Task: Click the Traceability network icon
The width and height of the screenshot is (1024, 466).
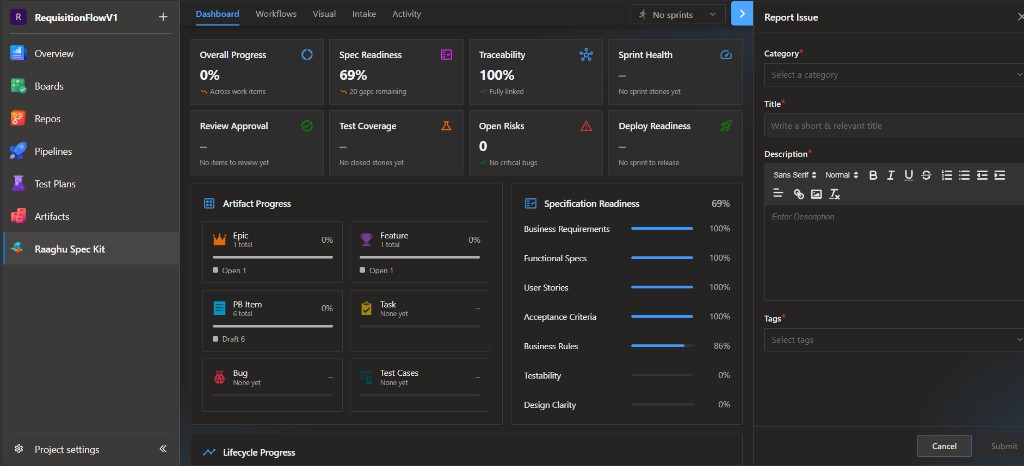Action: pos(586,55)
